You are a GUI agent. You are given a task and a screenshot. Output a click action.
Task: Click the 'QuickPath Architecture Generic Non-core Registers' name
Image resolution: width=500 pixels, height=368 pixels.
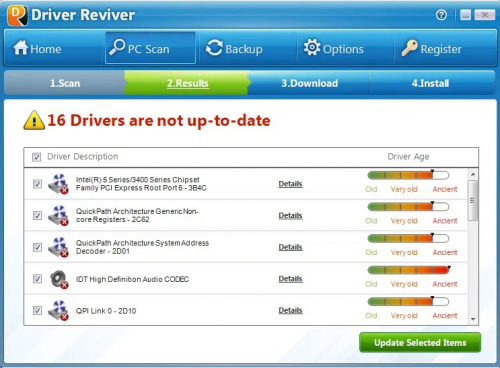[137, 215]
